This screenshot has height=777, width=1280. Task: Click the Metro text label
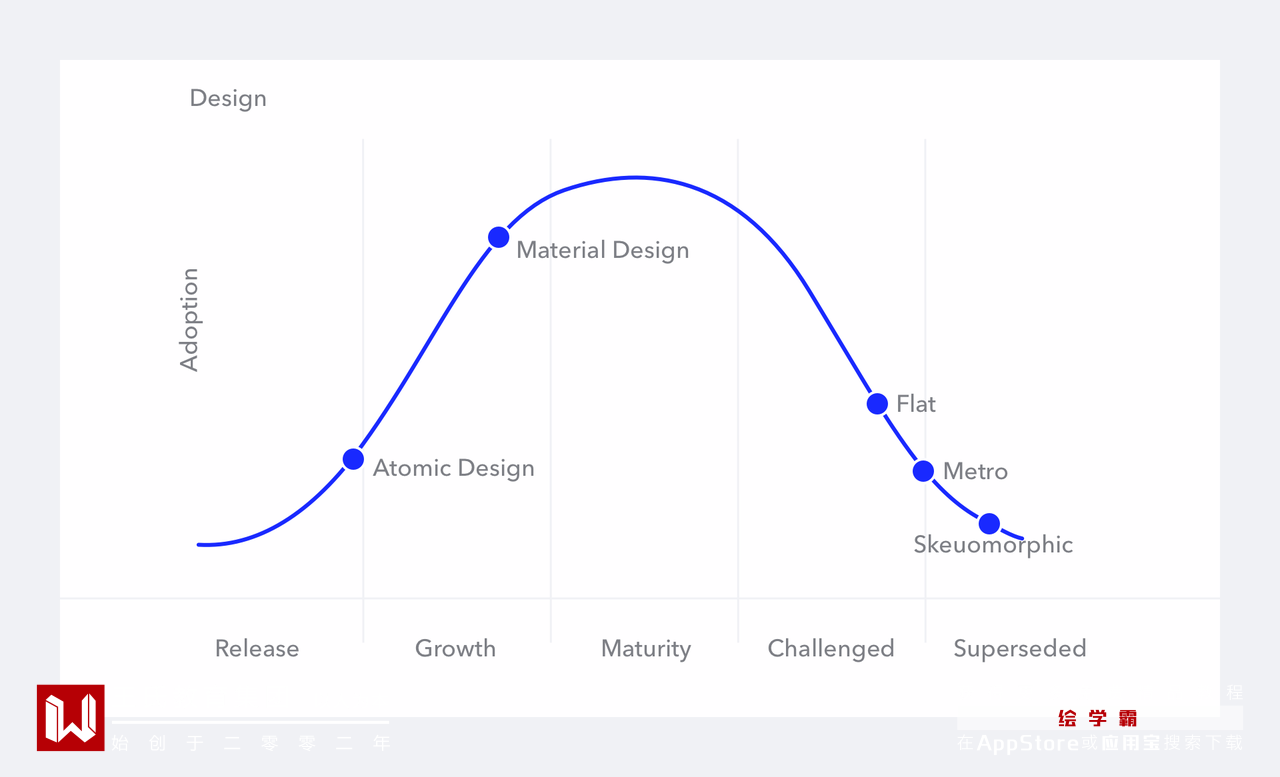click(x=975, y=471)
